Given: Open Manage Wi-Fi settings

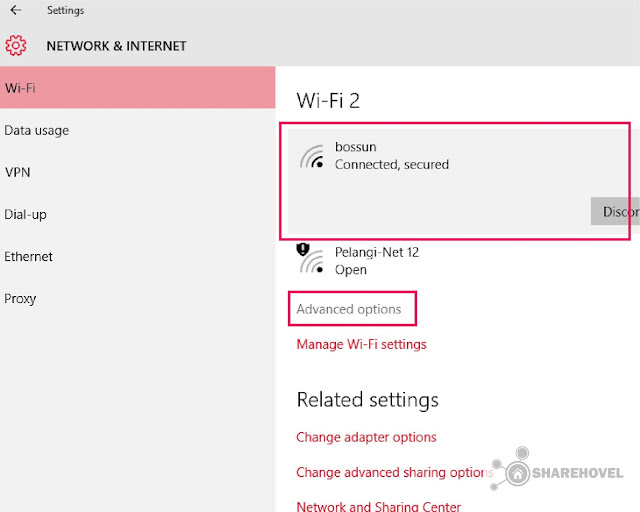Looking at the screenshot, I should pyautogui.click(x=361, y=344).
